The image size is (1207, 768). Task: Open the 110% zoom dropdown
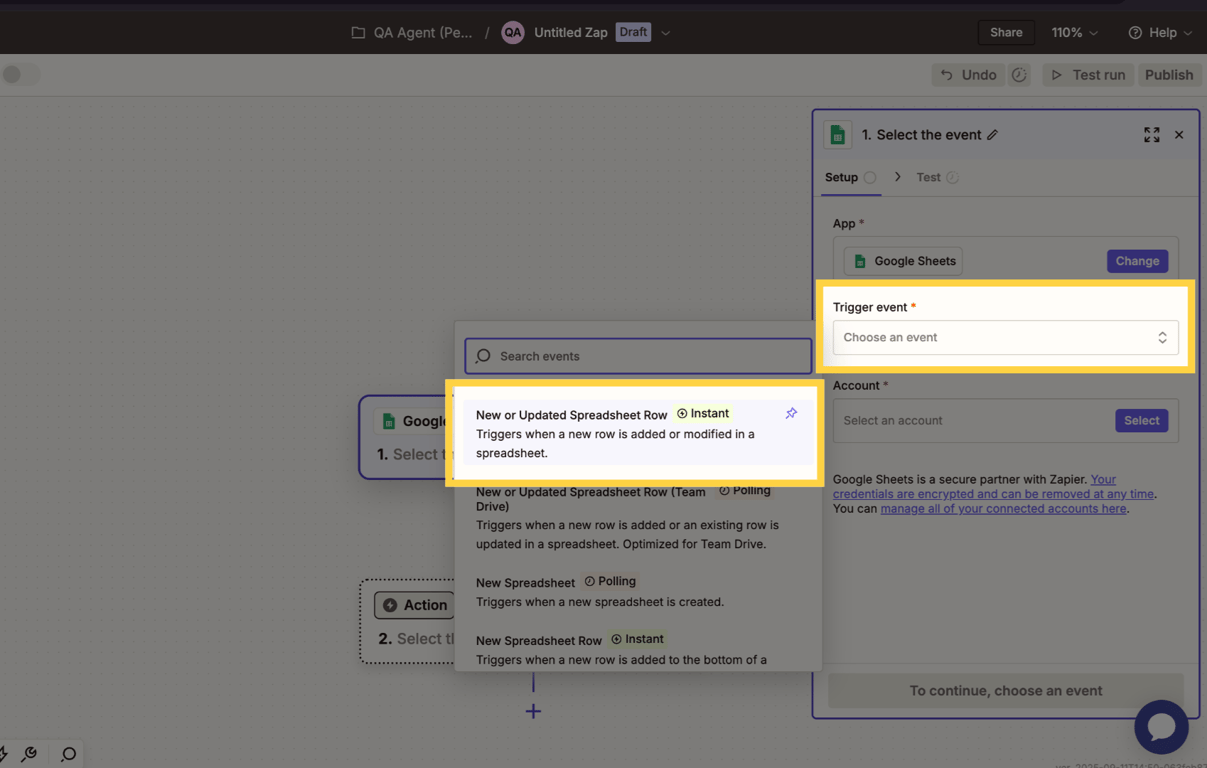(1075, 32)
